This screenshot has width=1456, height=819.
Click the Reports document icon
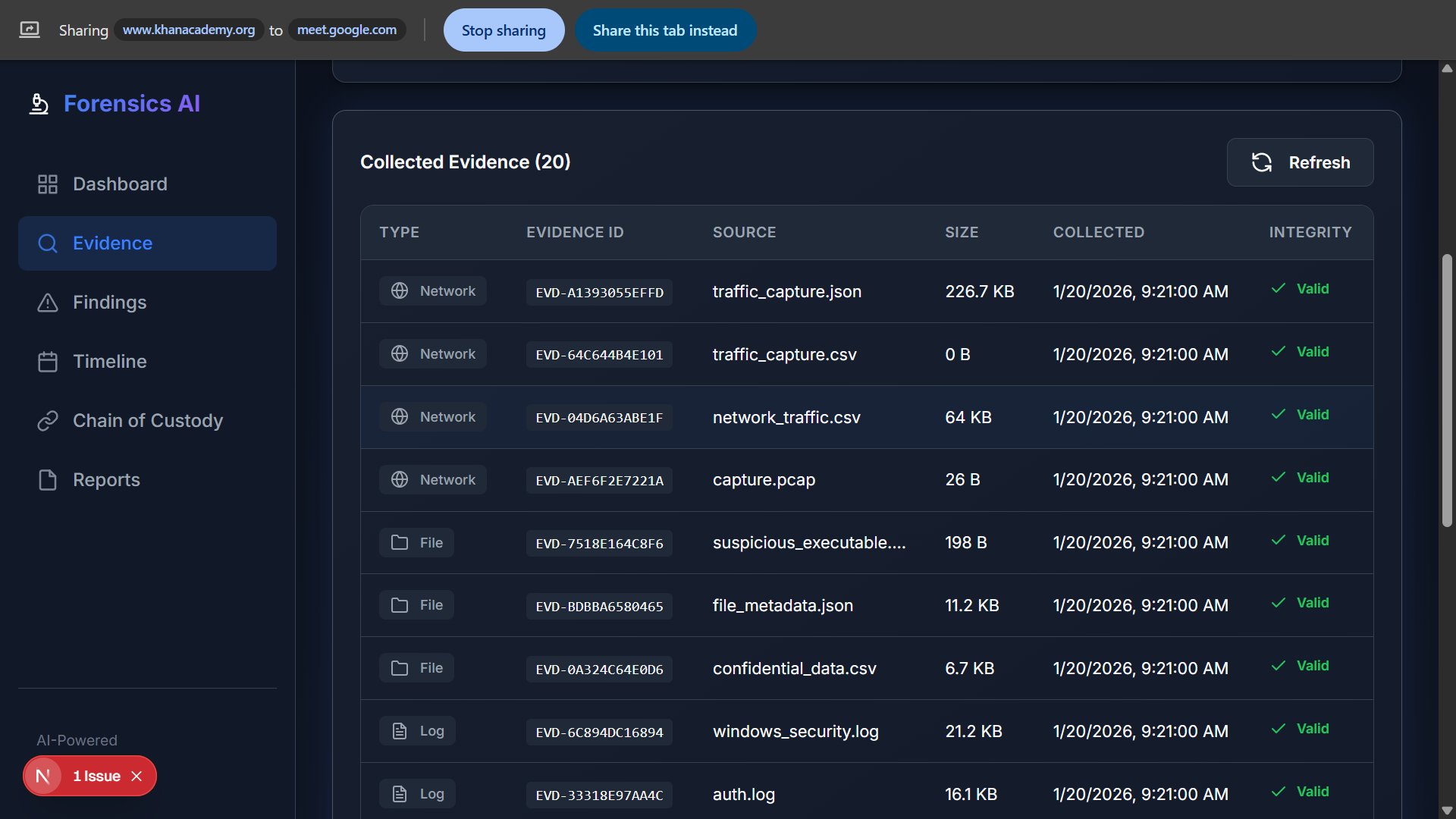(x=48, y=480)
